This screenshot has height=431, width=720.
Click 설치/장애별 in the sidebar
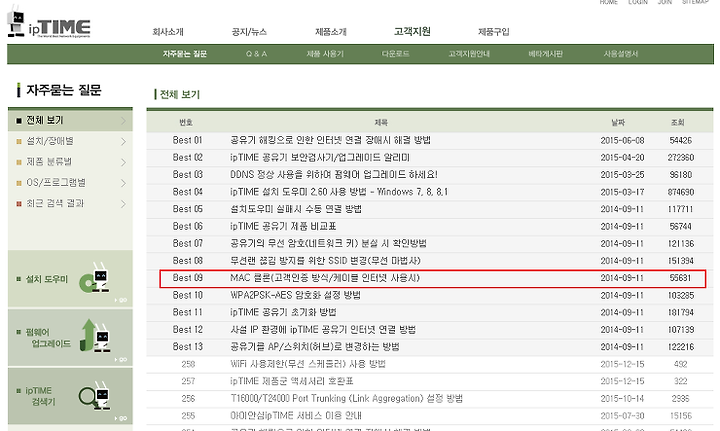[x=50, y=141]
